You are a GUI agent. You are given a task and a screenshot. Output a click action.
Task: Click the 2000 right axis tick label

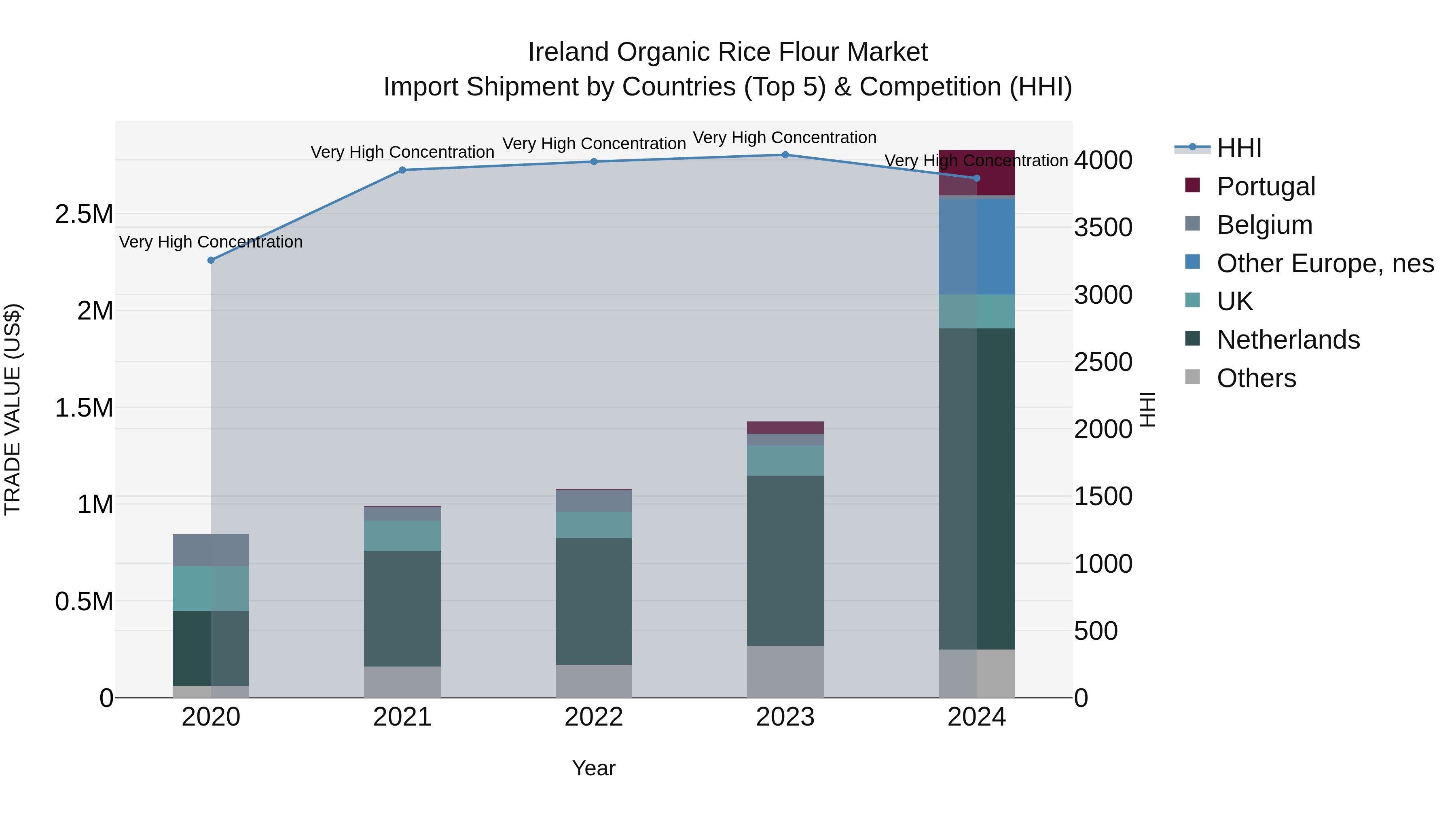[x=1103, y=429]
